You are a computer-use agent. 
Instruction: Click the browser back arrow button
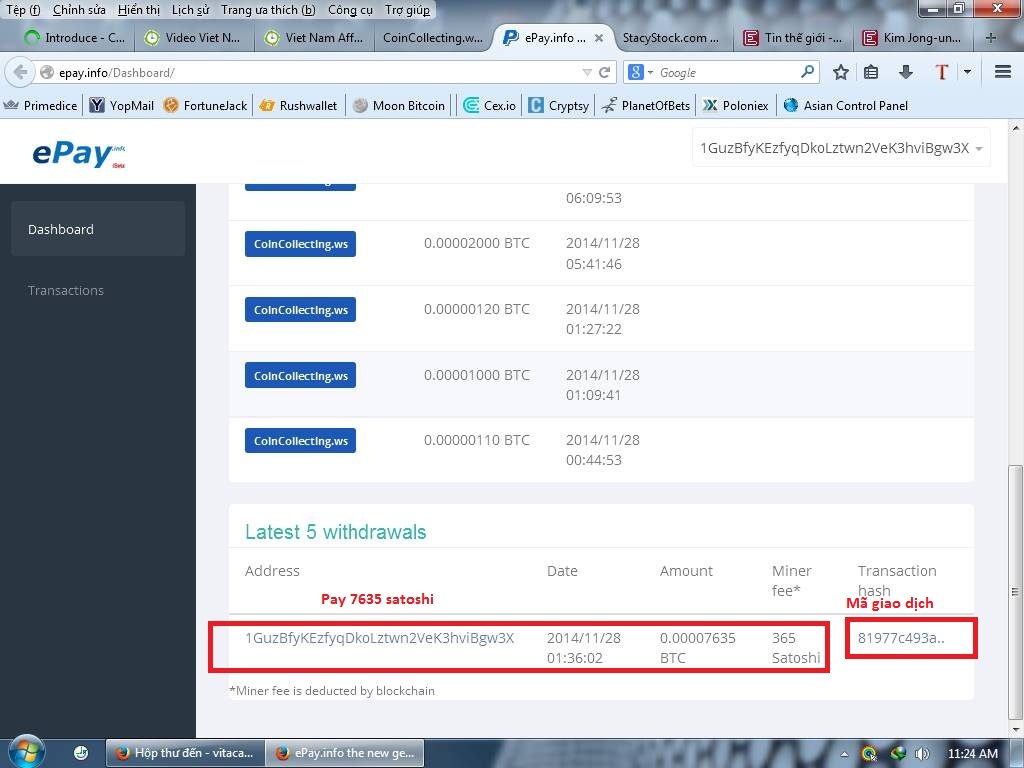(20, 72)
